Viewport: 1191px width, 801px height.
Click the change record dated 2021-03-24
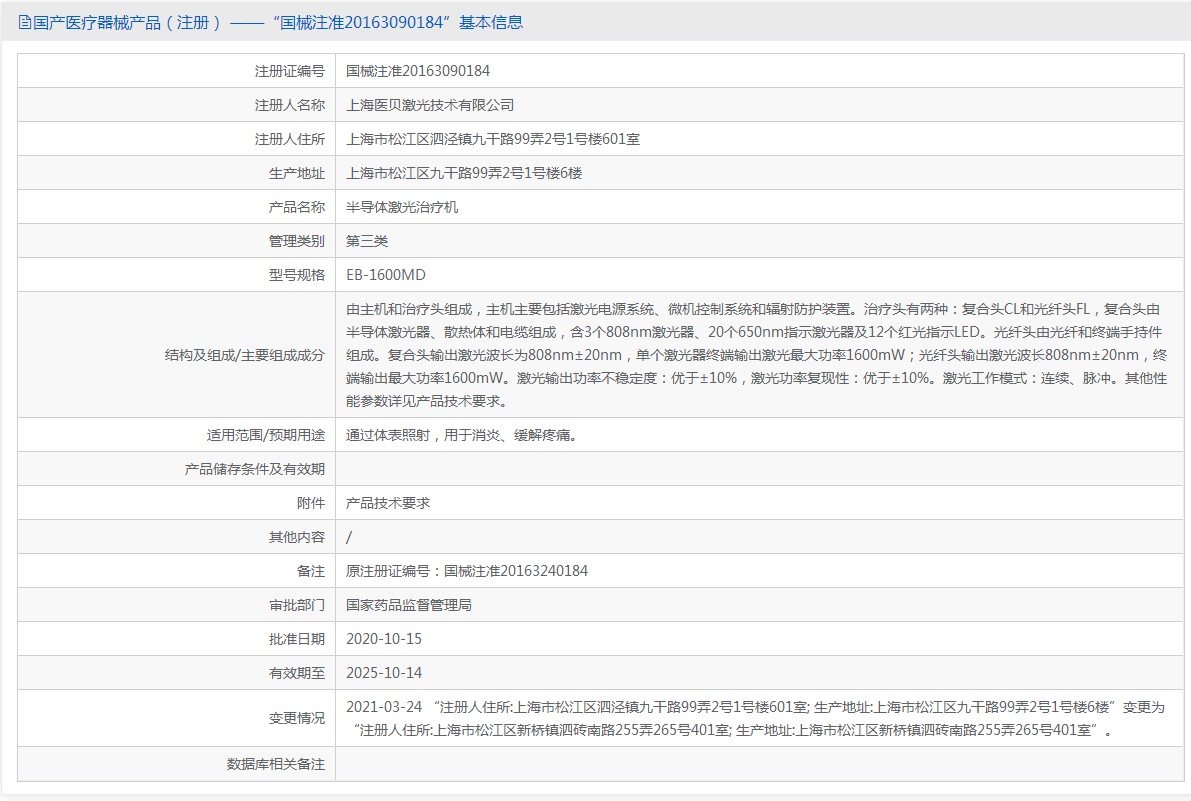(x=756, y=718)
